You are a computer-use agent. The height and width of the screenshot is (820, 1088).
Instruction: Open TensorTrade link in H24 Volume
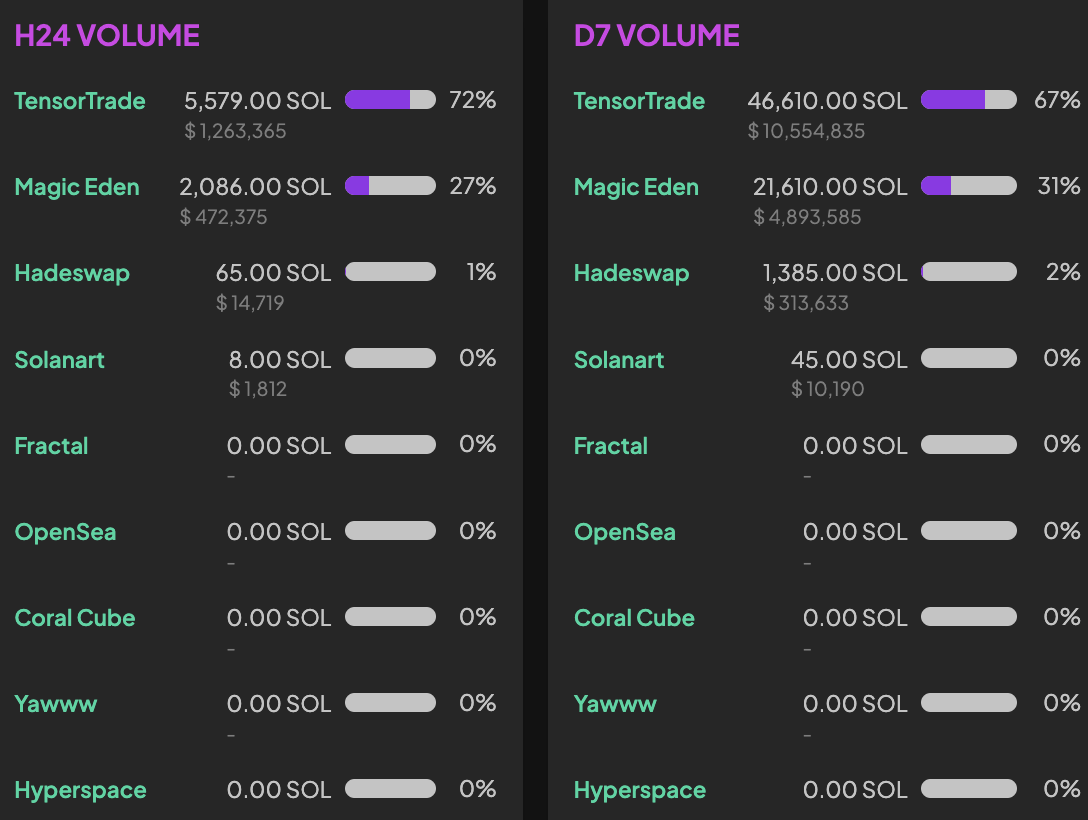tap(80, 101)
